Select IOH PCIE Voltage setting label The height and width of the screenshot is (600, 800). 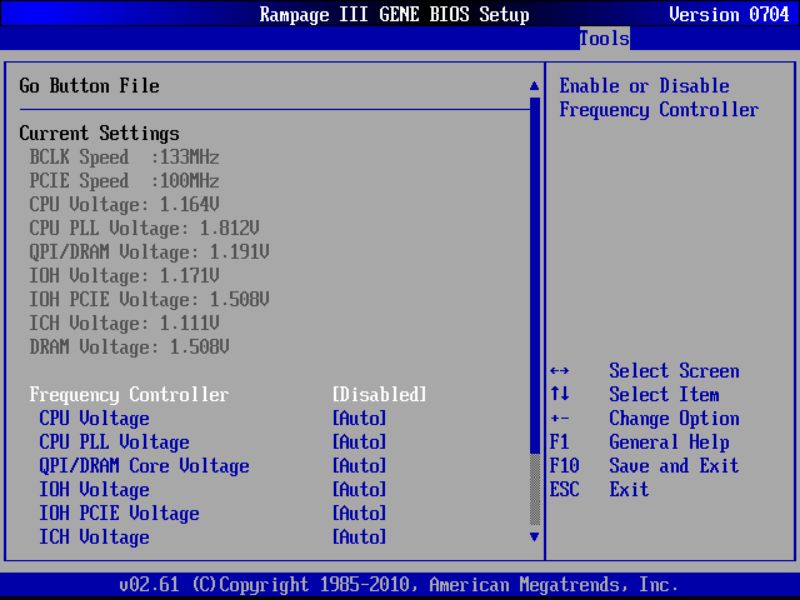pos(119,513)
